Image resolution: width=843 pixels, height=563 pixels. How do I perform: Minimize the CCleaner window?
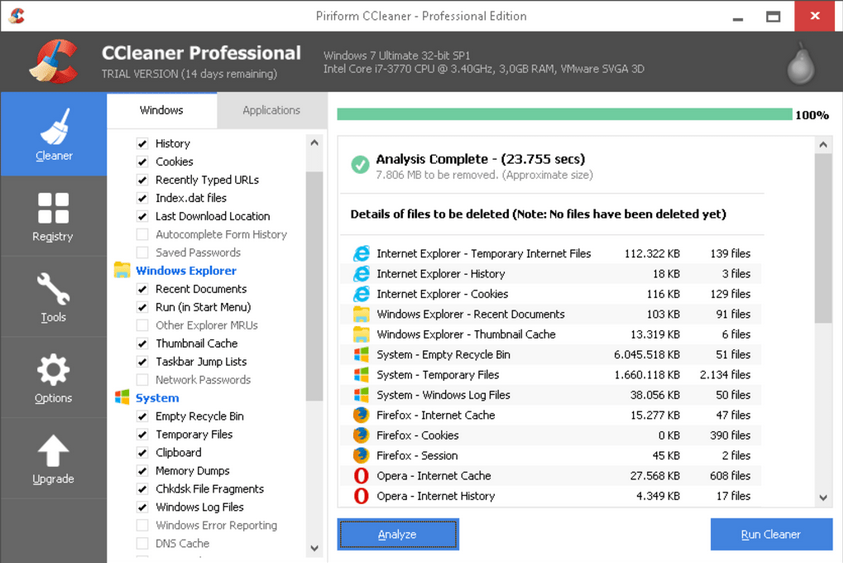[738, 17]
